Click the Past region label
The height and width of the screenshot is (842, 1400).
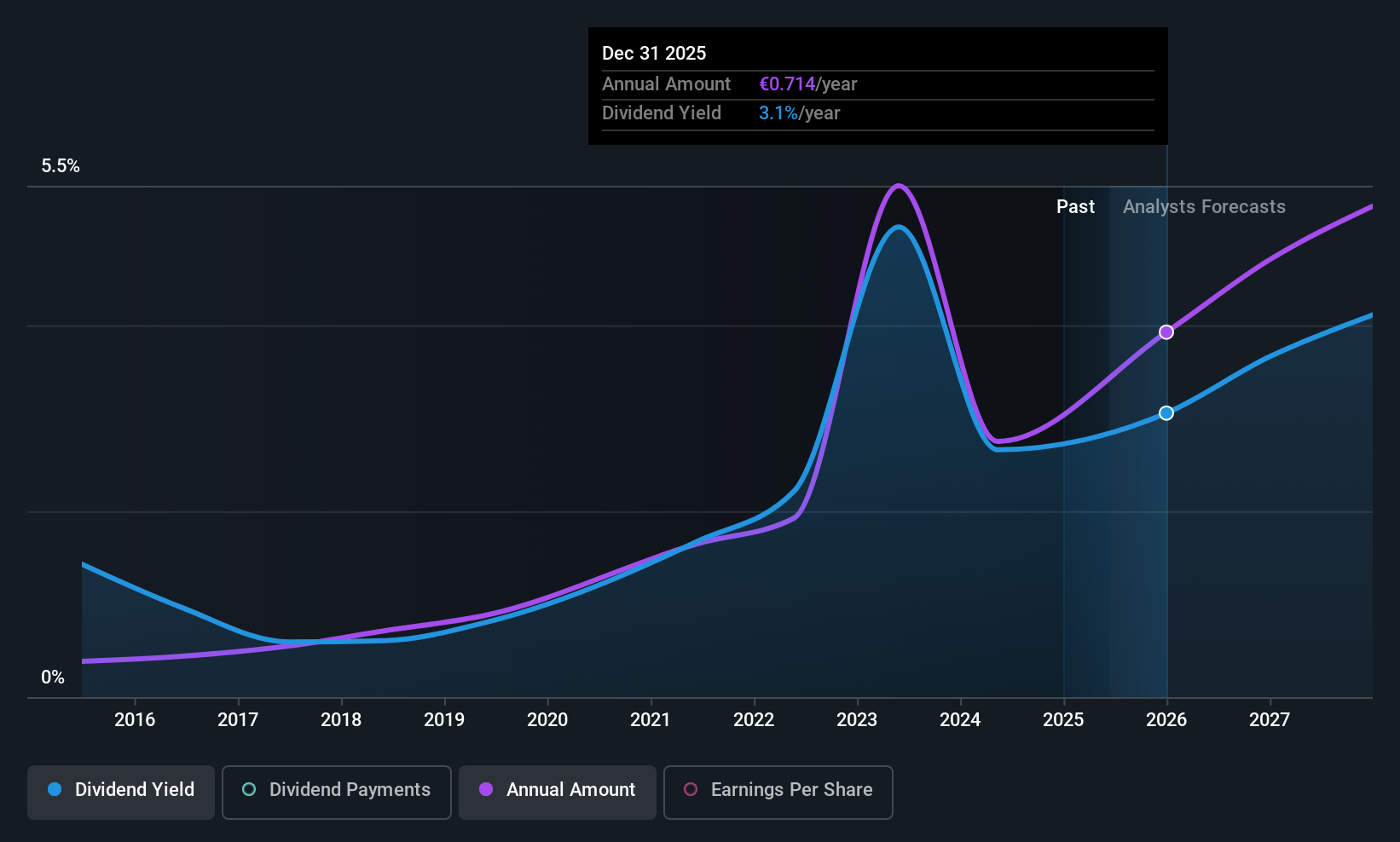tap(1075, 207)
